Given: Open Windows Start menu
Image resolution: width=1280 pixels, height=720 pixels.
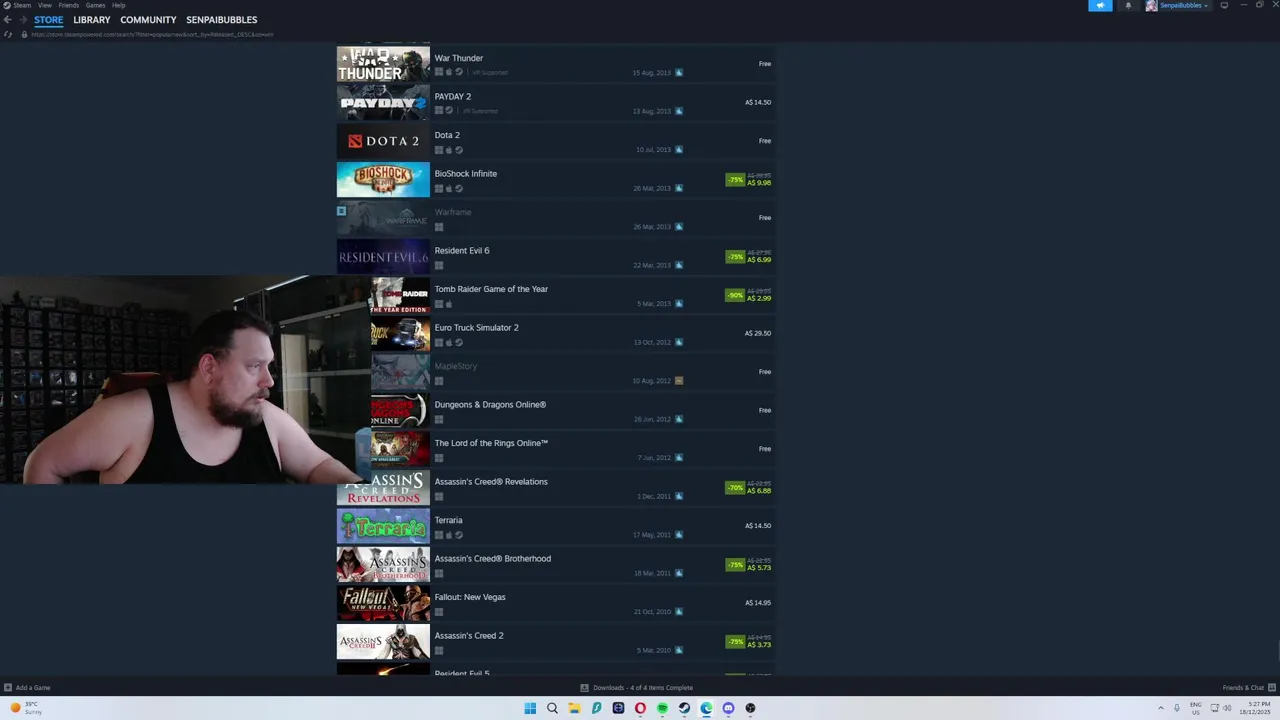Looking at the screenshot, I should click(x=530, y=708).
